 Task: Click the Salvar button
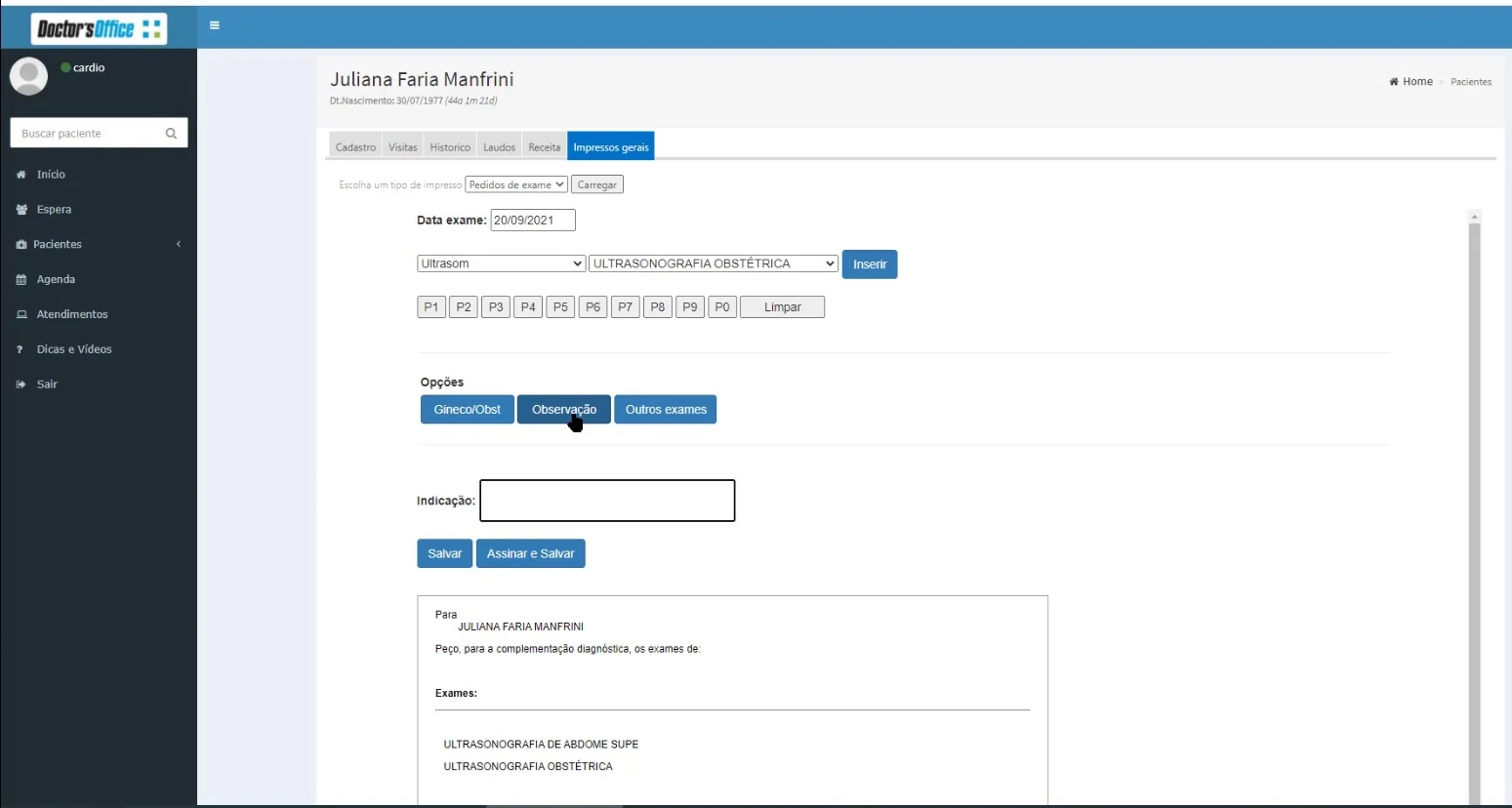tap(445, 553)
